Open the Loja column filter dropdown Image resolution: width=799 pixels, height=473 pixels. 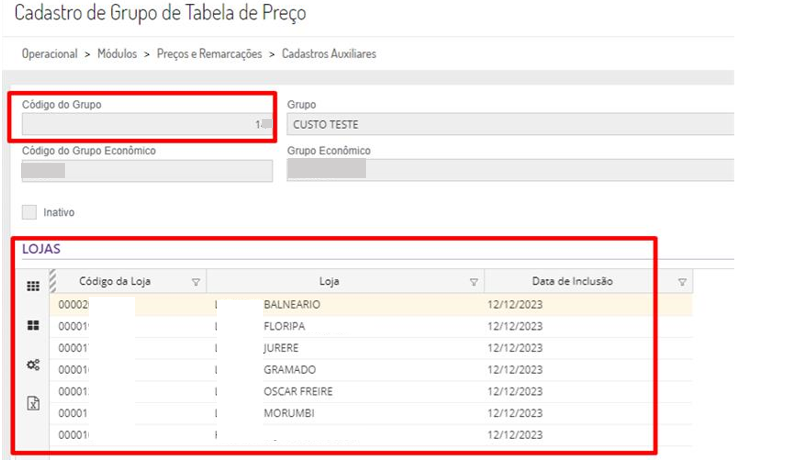tap(474, 282)
